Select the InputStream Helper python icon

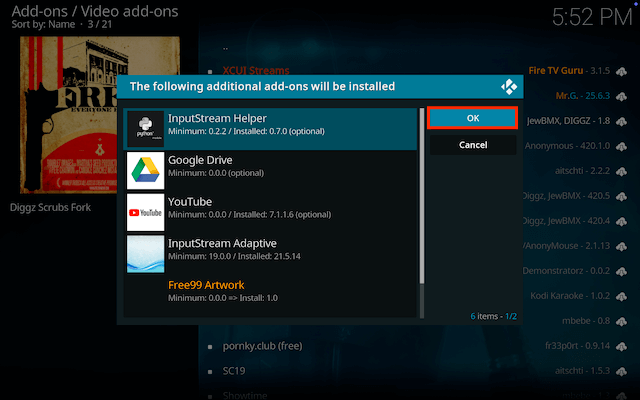[145, 129]
